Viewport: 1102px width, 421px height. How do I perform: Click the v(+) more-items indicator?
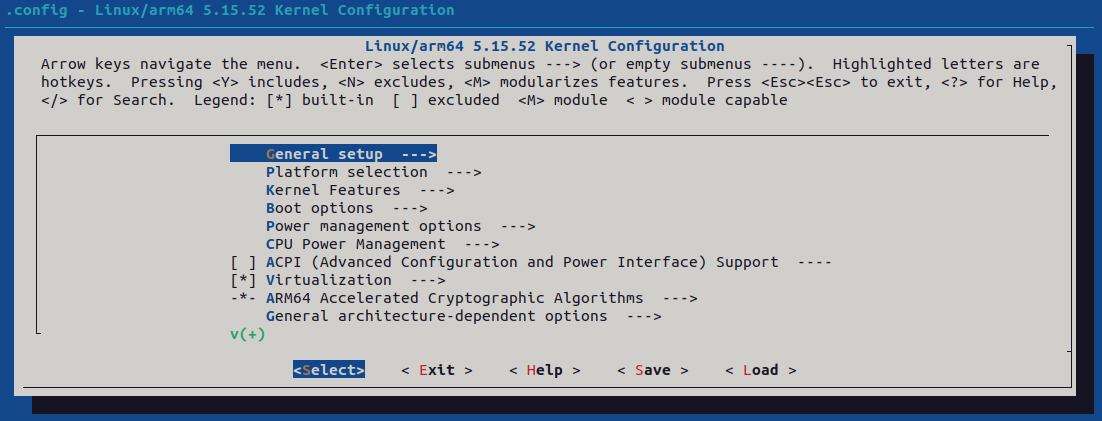pos(247,335)
